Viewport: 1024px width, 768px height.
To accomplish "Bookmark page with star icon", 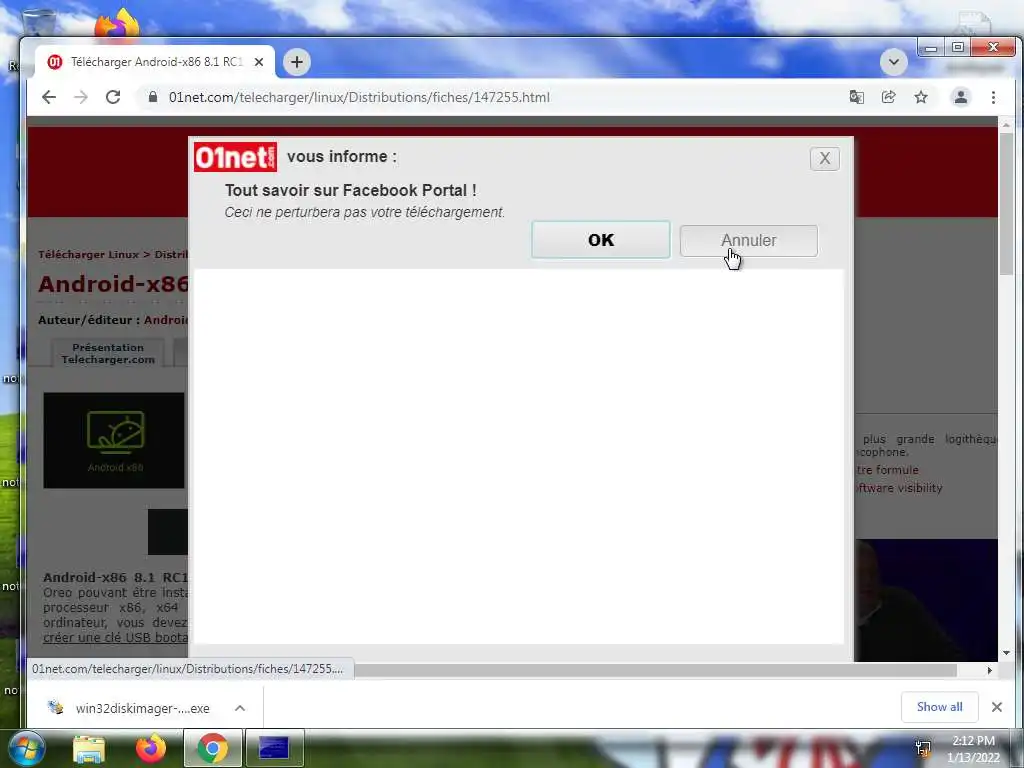I will tap(921, 97).
